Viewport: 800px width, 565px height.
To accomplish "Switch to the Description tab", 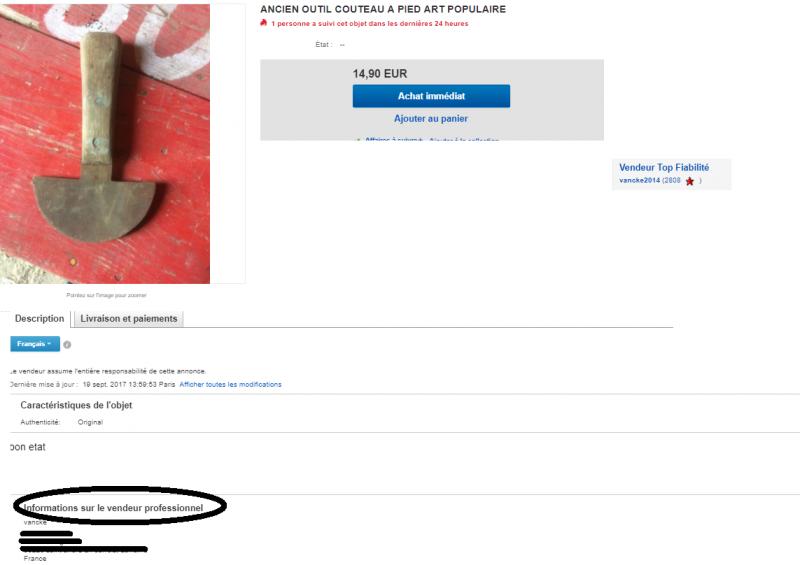I will 39,318.
